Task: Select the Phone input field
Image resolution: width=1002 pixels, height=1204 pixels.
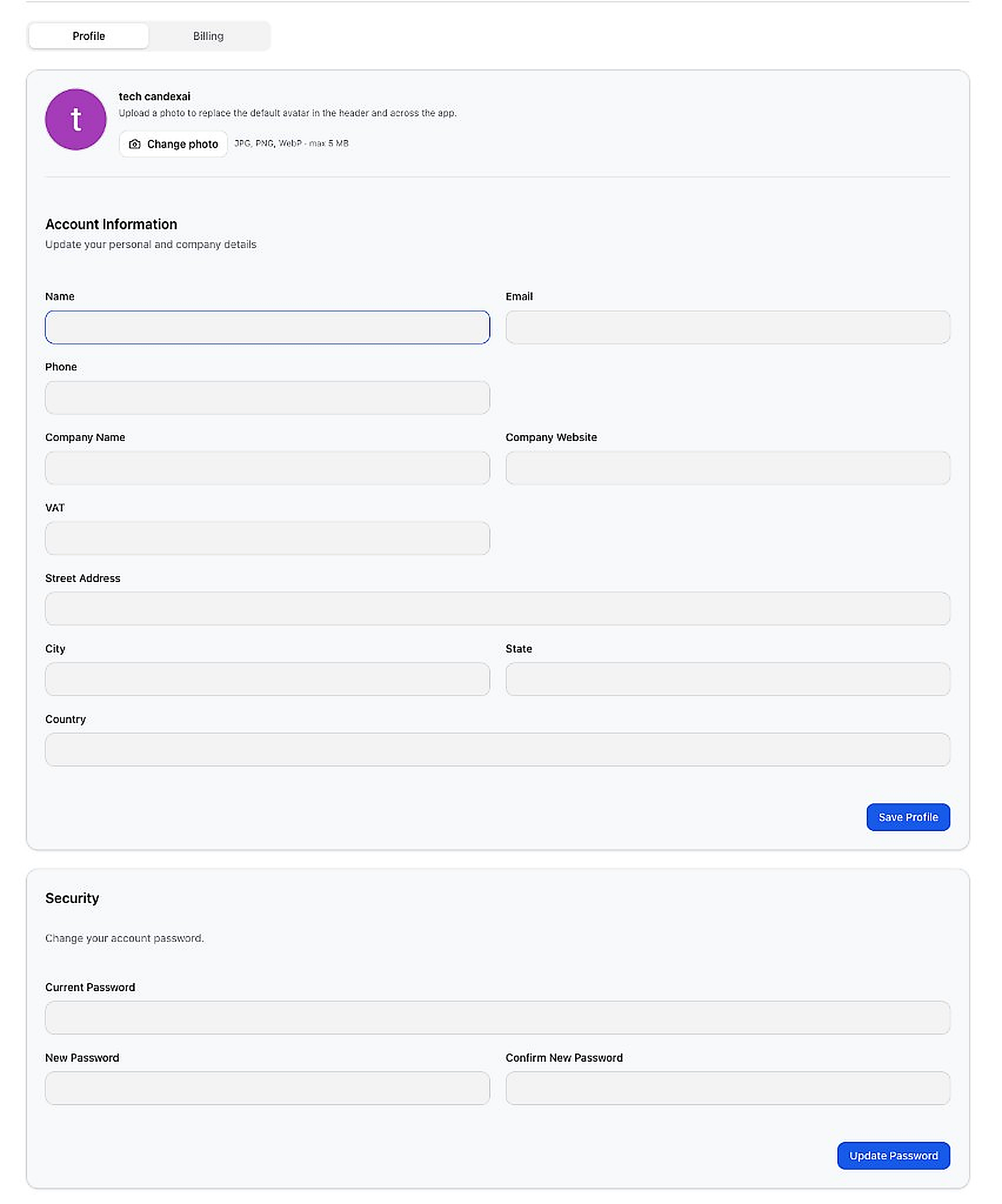Action: tap(268, 398)
